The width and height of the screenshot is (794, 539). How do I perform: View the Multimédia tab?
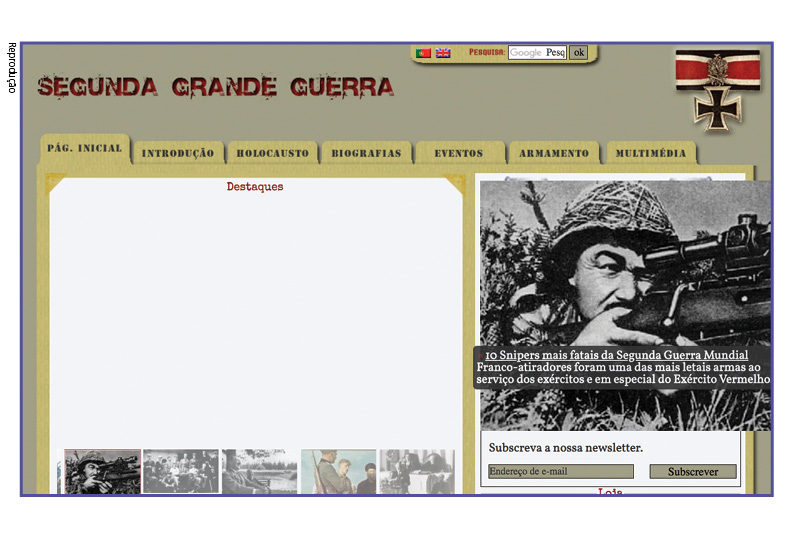click(x=651, y=154)
